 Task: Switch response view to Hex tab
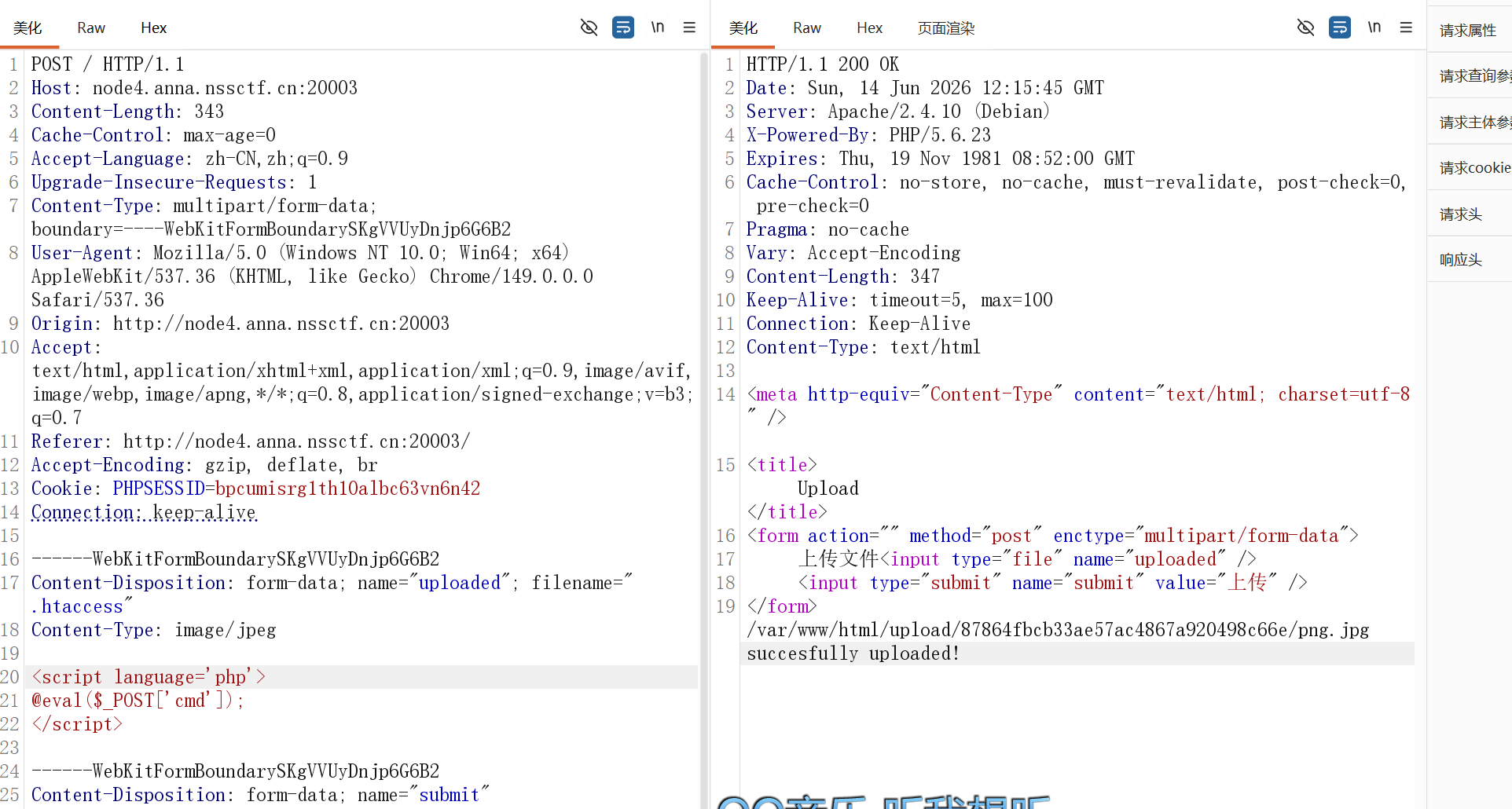(870, 28)
